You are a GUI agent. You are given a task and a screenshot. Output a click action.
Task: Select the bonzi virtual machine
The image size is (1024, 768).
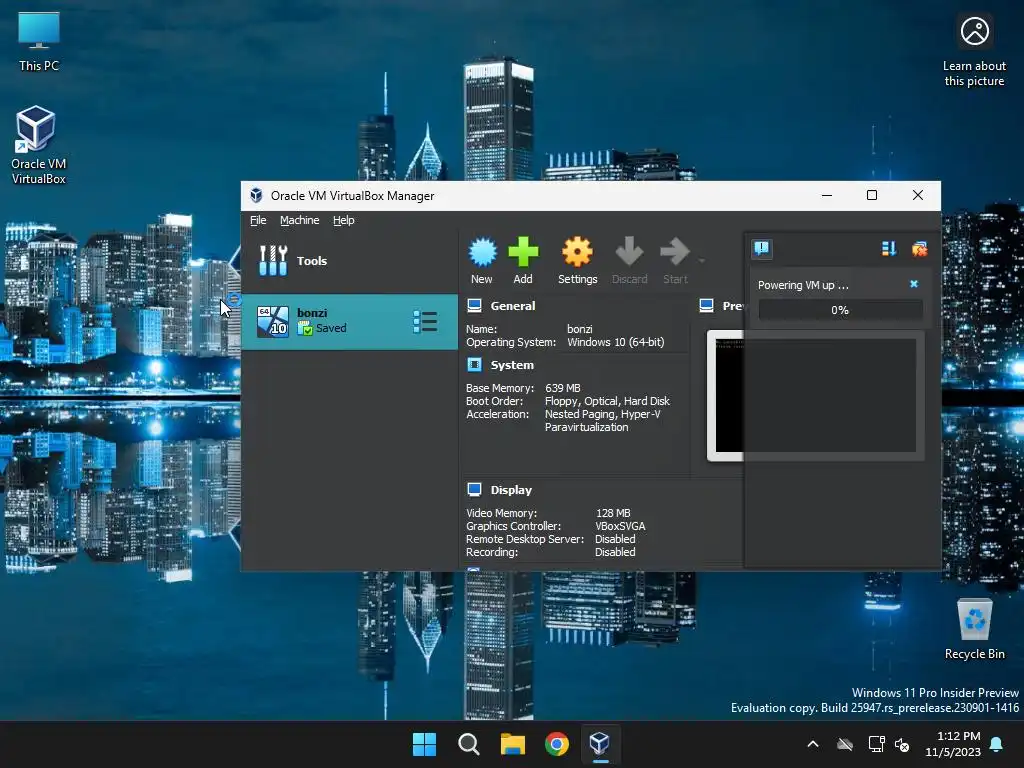pyautogui.click(x=349, y=321)
